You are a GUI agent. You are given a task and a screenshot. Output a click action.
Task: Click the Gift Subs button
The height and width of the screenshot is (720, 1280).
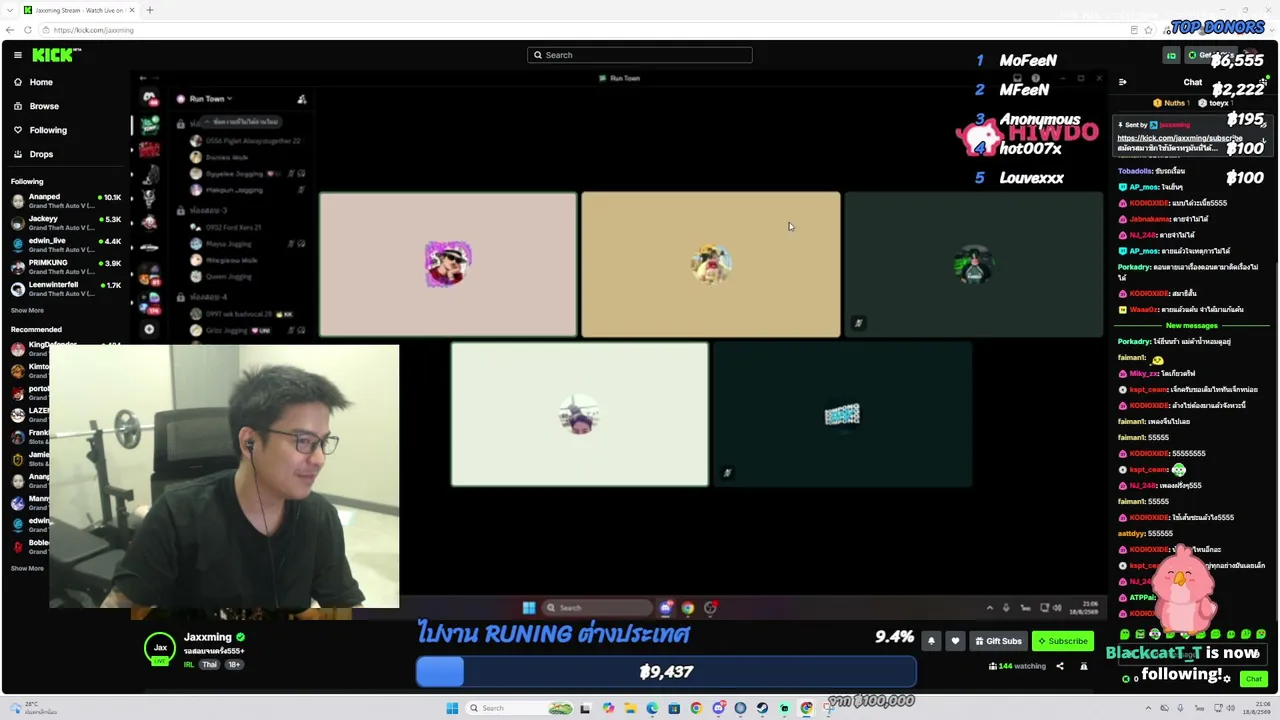coord(998,641)
